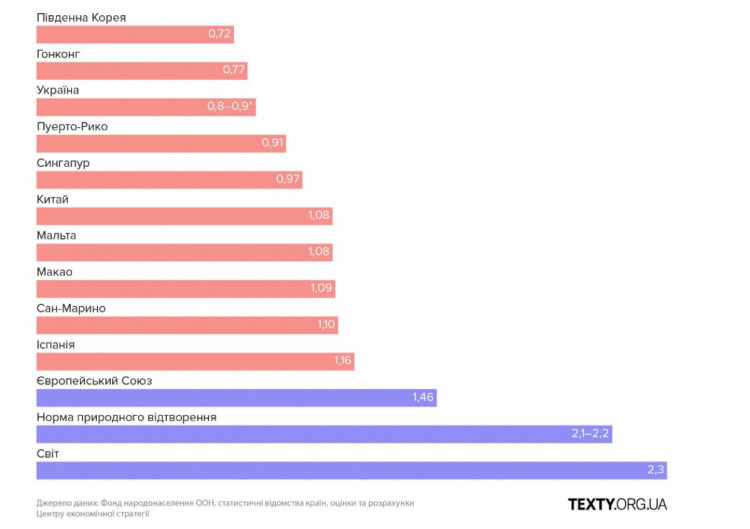Select the Іспанія bar showing 1,16
750x529 pixels.
point(195,362)
